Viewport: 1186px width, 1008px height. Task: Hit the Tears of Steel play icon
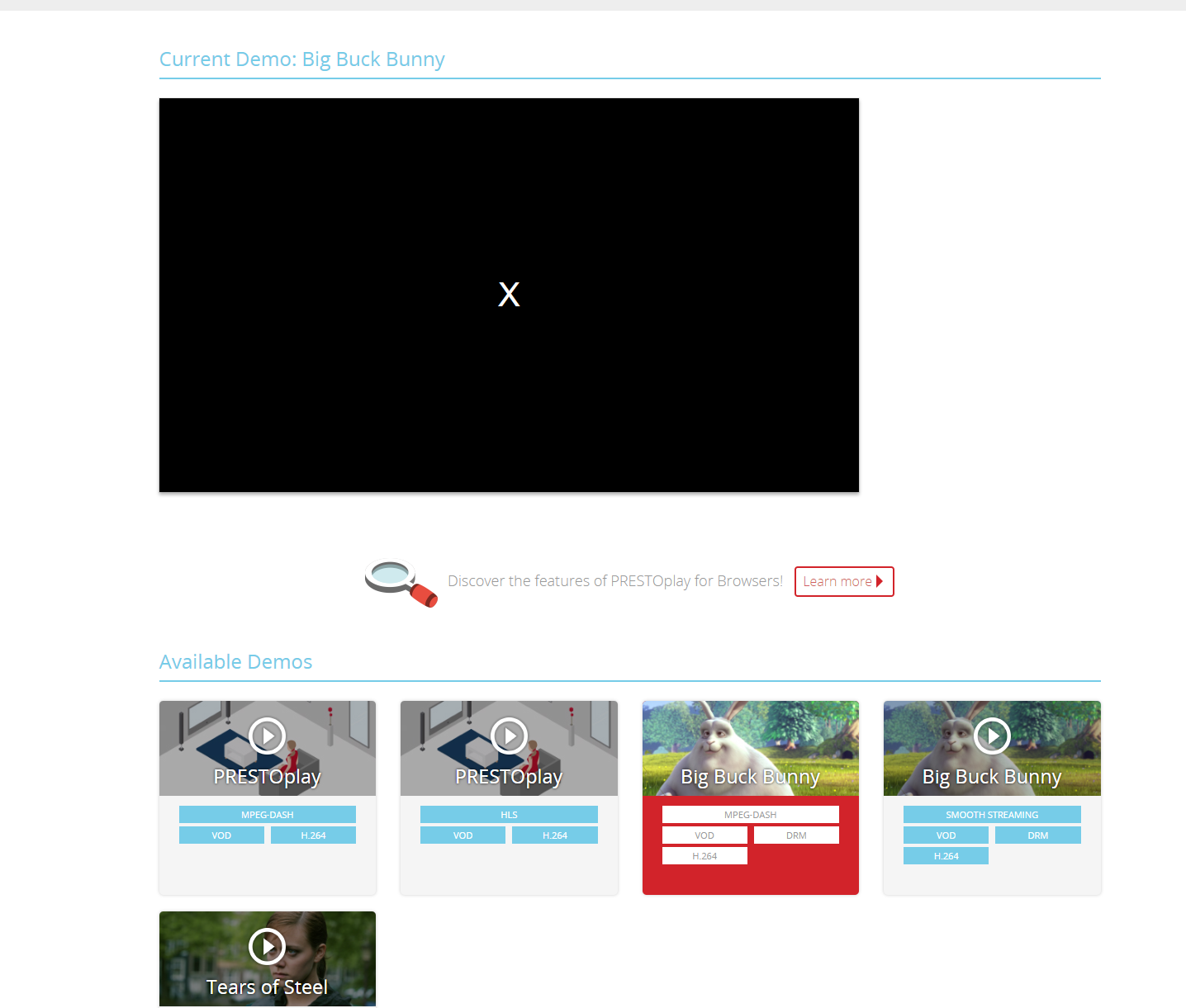point(267,946)
